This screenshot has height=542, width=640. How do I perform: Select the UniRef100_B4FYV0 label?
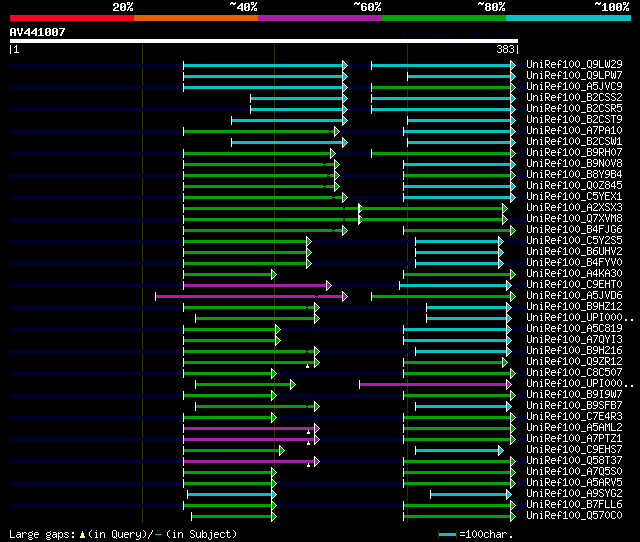[x=574, y=262]
